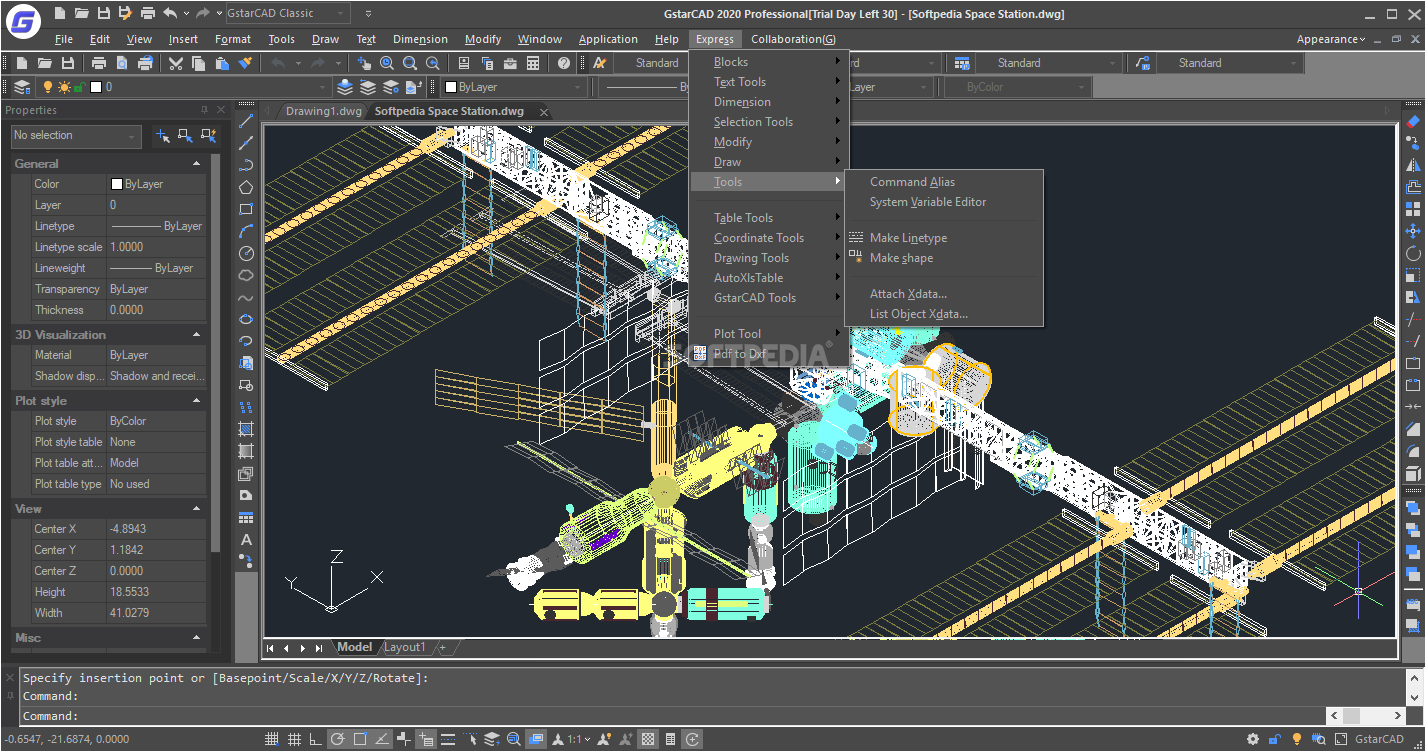Click the Cut scissors icon
This screenshot has height=752, width=1426.
(x=176, y=63)
